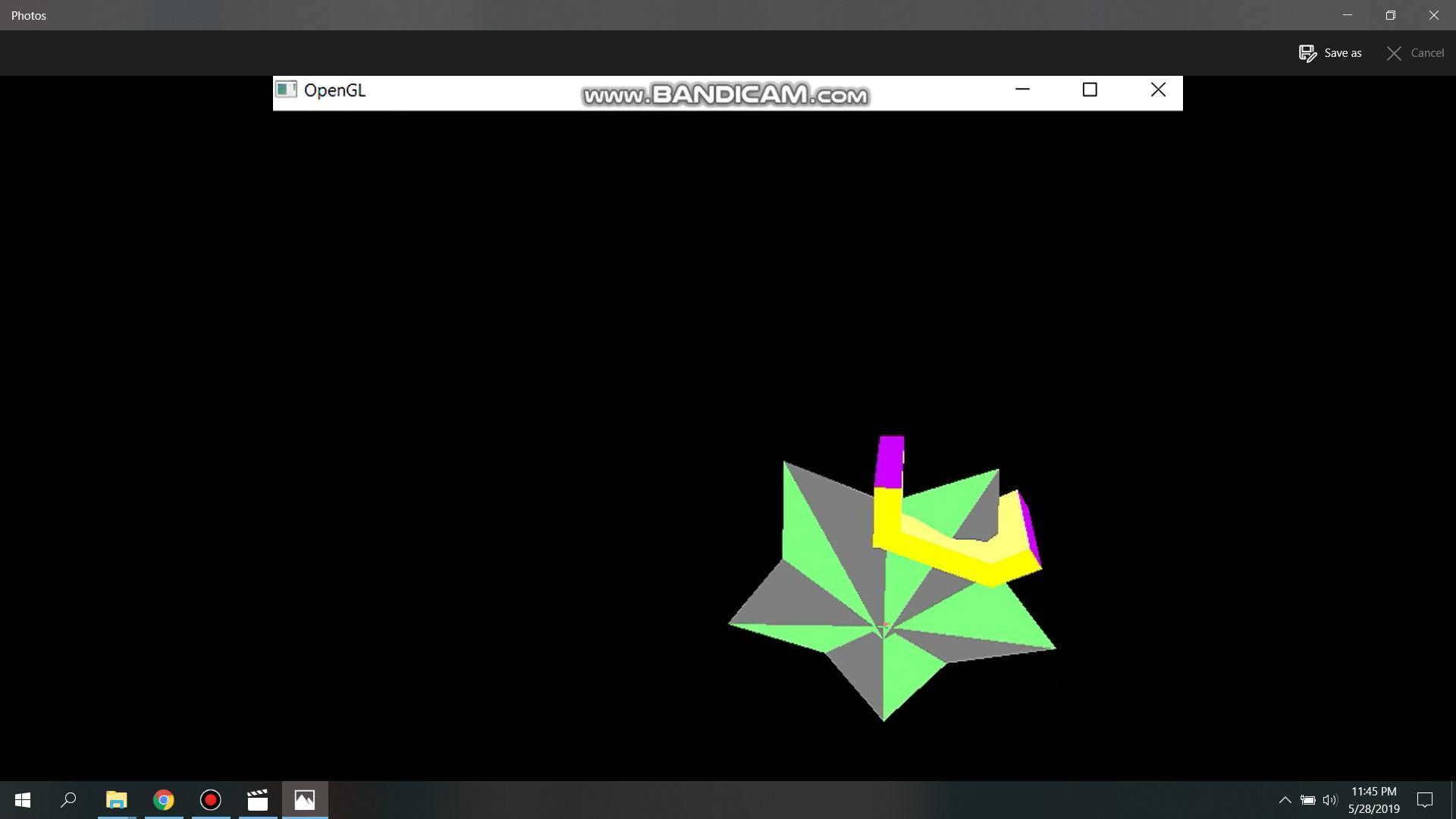The image size is (1456, 819).
Task: Click the Photos title in the title bar
Action: (28, 14)
